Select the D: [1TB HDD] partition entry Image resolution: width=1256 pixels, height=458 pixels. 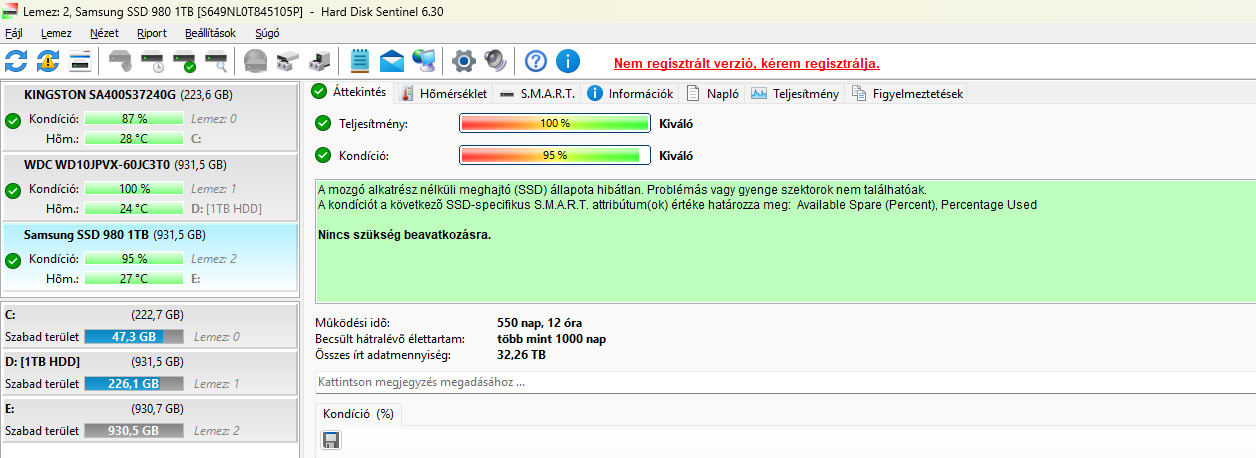[x=150, y=372]
